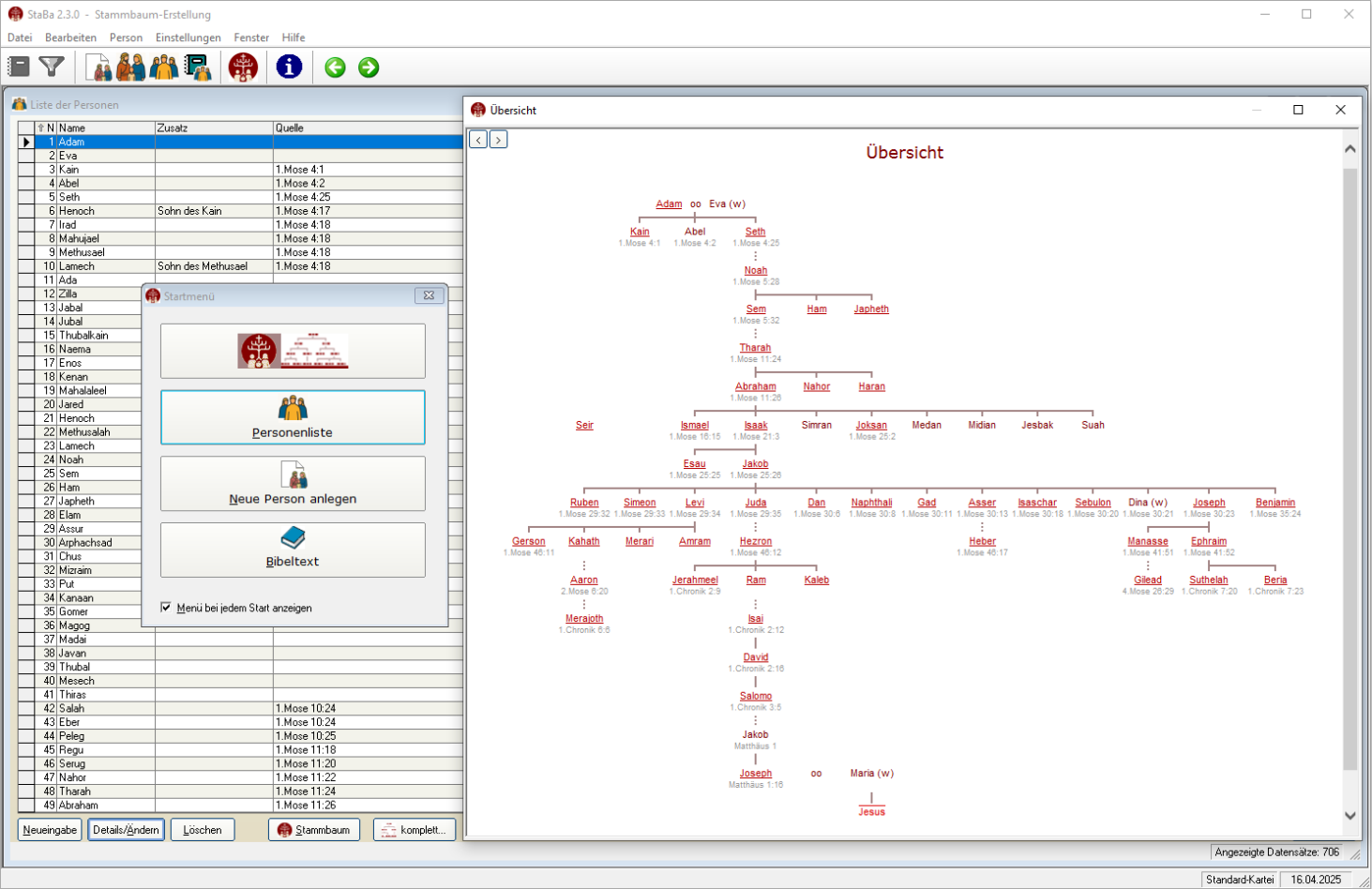Open the filter funnel tool
This screenshot has width=1372, height=889.
point(51,67)
